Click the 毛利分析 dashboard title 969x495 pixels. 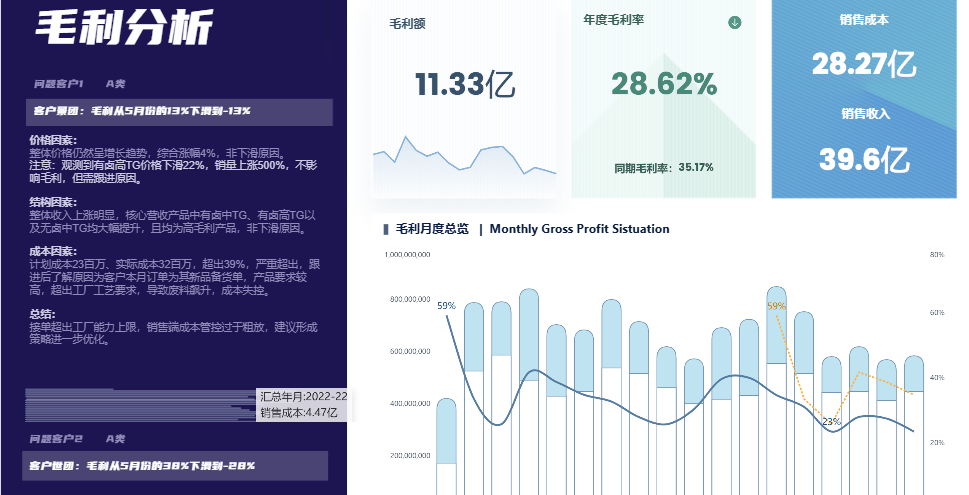[124, 27]
